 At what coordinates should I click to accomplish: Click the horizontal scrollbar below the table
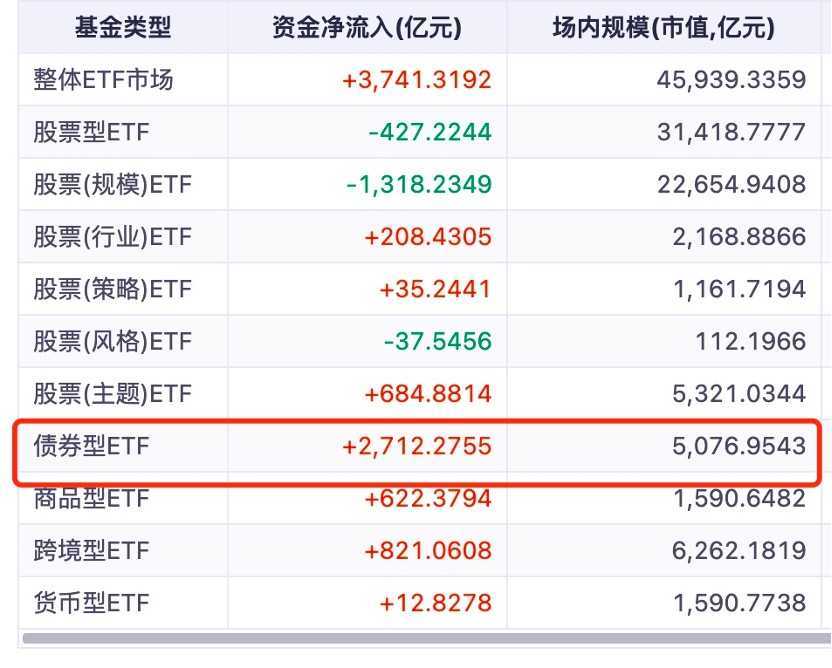tap(420, 637)
